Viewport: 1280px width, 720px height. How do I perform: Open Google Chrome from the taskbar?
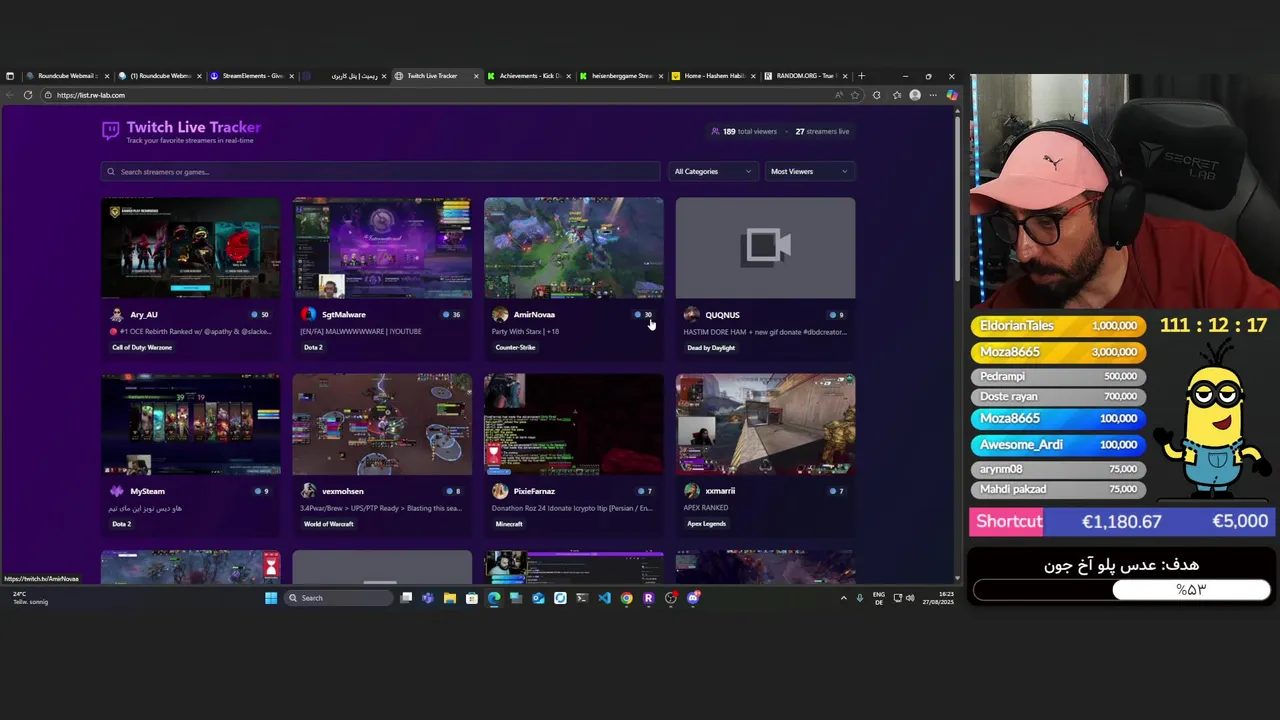coord(626,598)
